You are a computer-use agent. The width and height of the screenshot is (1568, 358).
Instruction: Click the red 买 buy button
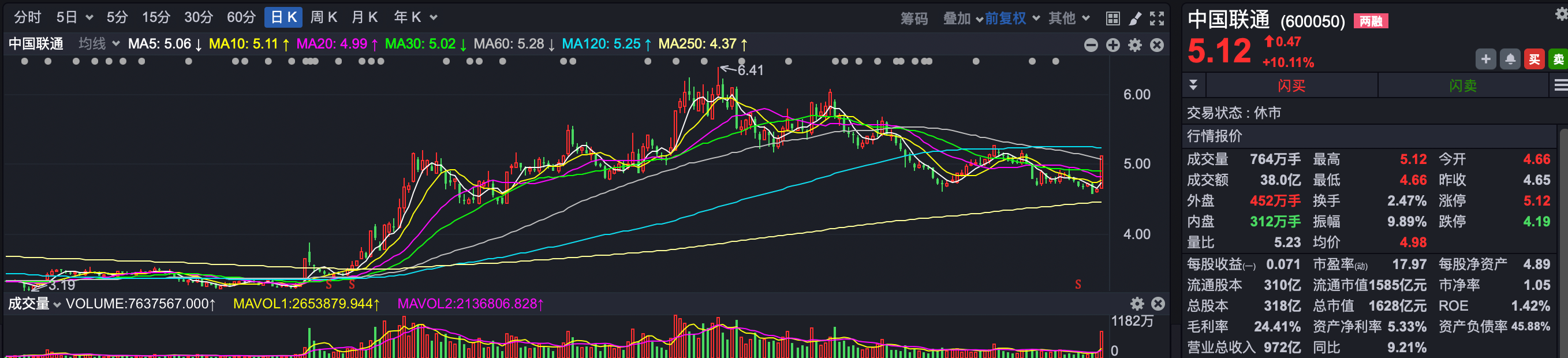1535,59
